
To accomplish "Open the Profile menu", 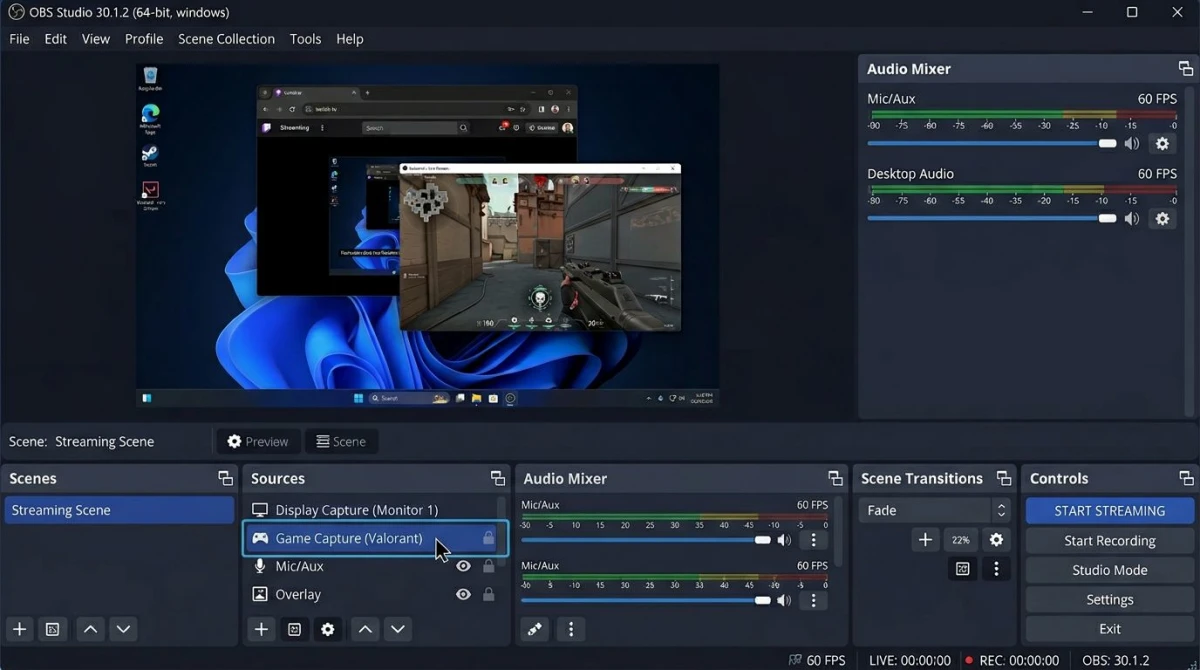I will tap(144, 39).
